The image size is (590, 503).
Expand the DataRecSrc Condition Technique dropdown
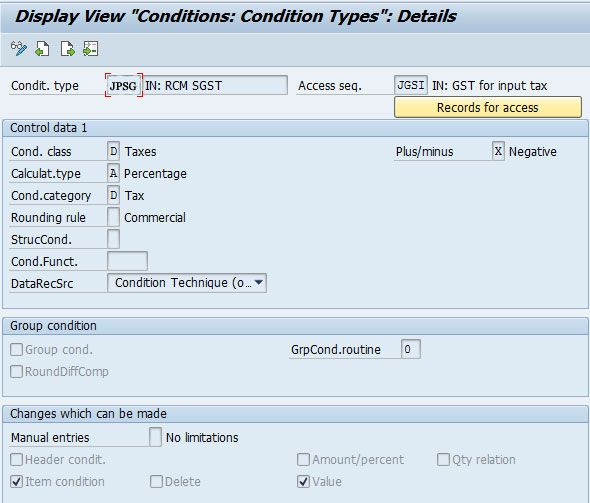pos(187,283)
